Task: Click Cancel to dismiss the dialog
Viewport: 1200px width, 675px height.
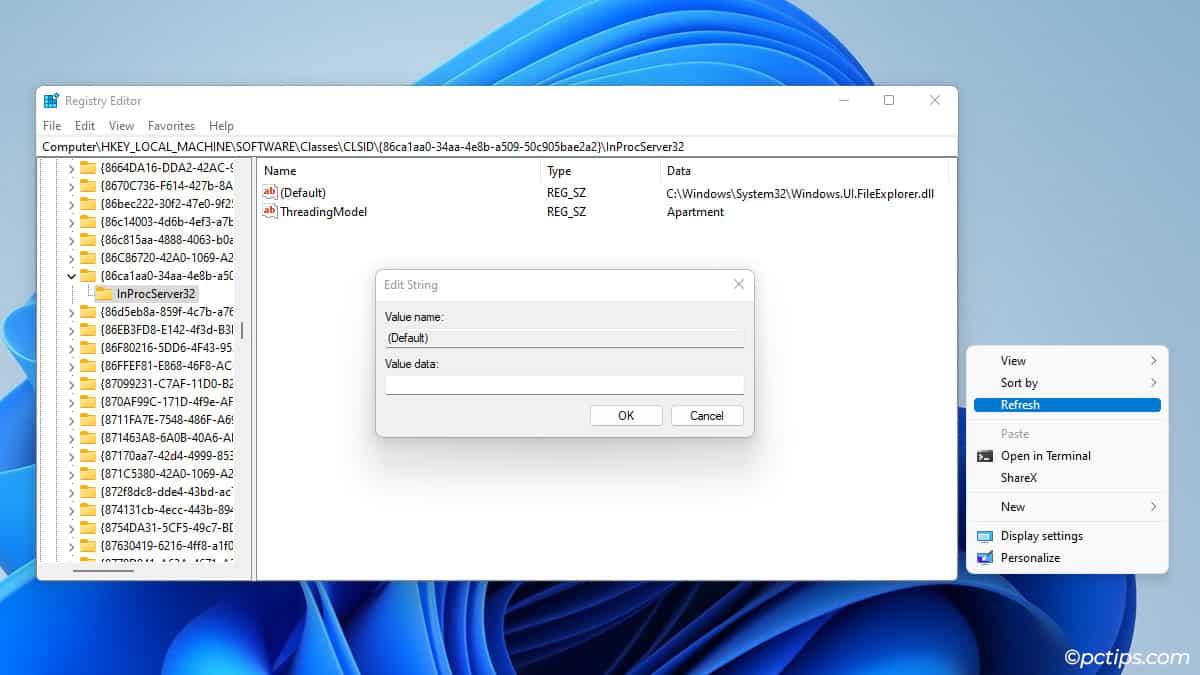Action: coord(707,415)
